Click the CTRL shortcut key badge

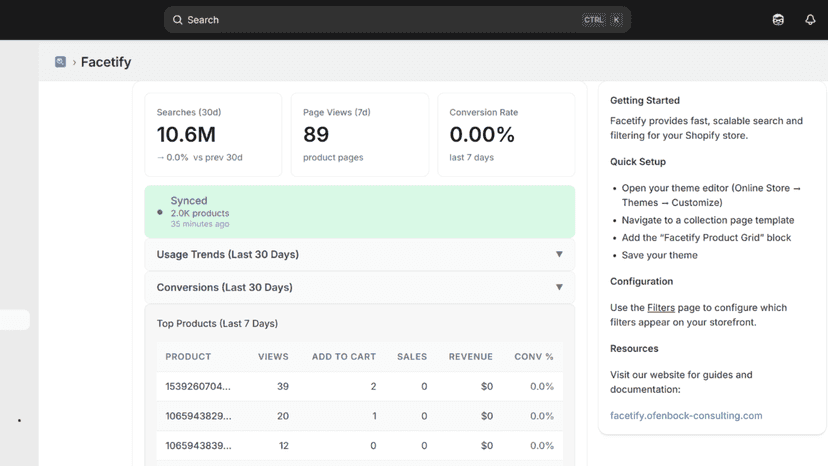(x=593, y=20)
